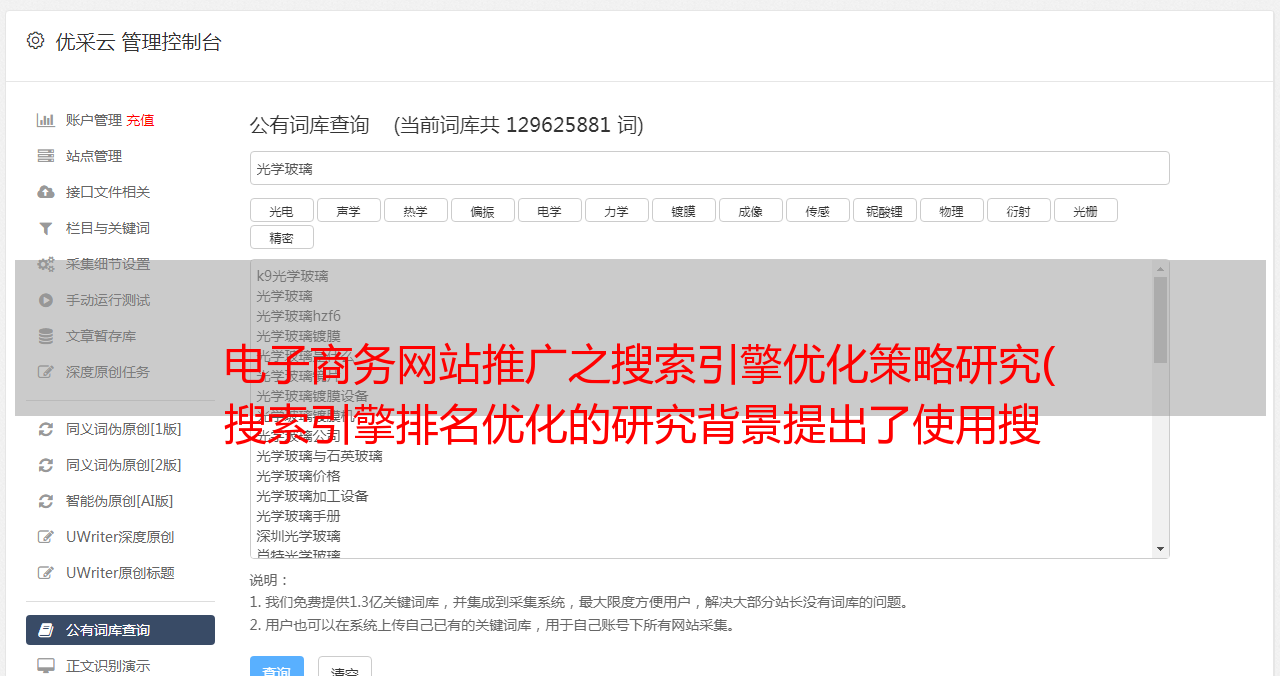Click the 清空 button

point(345,668)
